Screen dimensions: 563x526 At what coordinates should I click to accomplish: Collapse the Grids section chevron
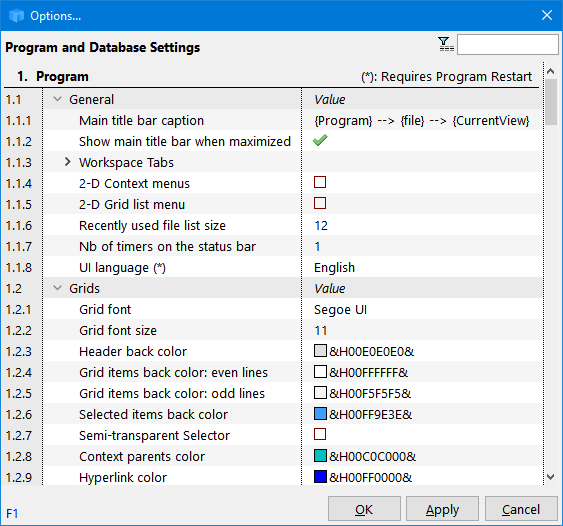(57, 288)
